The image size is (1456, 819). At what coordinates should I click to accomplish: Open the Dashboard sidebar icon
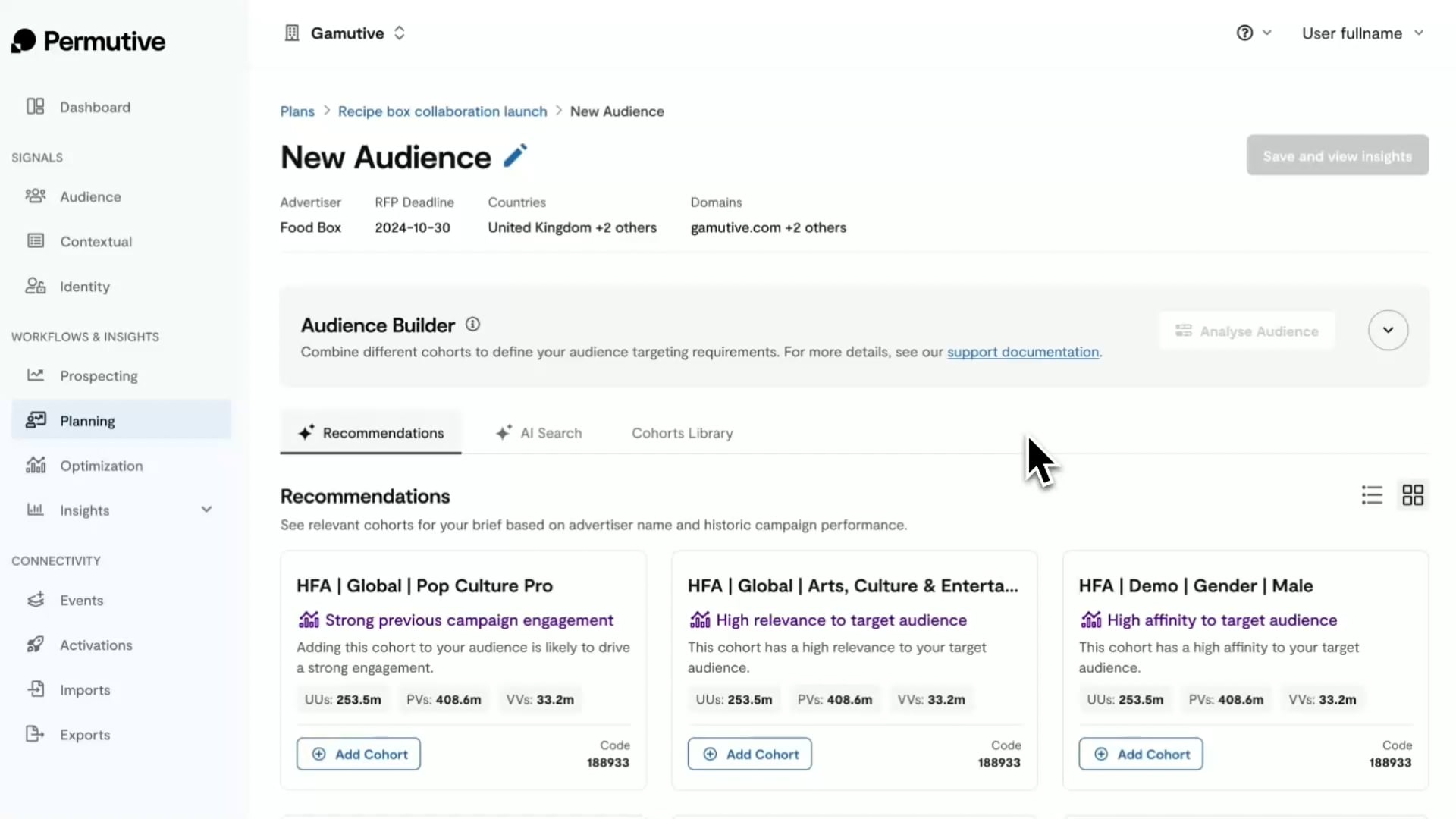coord(36,107)
